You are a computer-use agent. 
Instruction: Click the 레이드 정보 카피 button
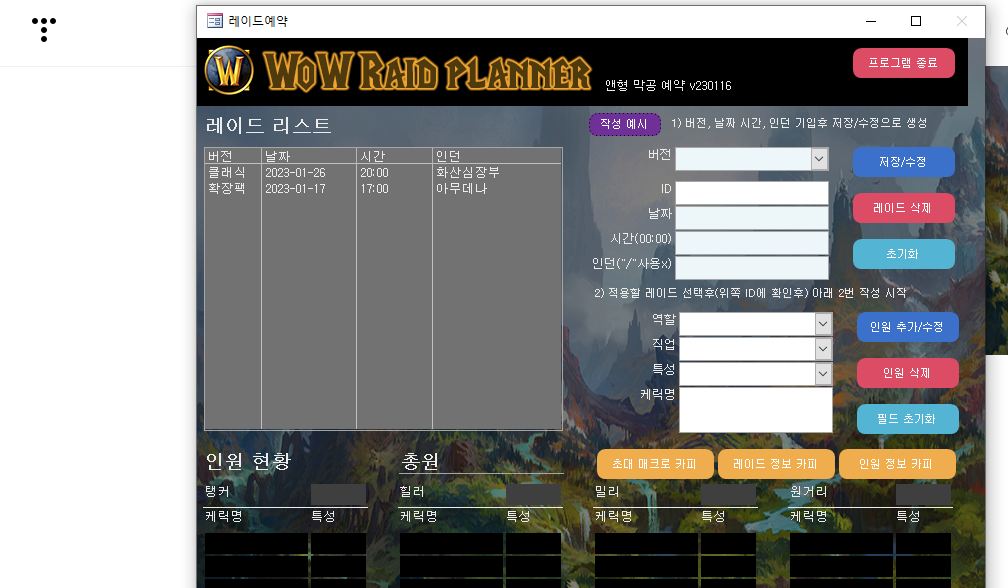[776, 464]
